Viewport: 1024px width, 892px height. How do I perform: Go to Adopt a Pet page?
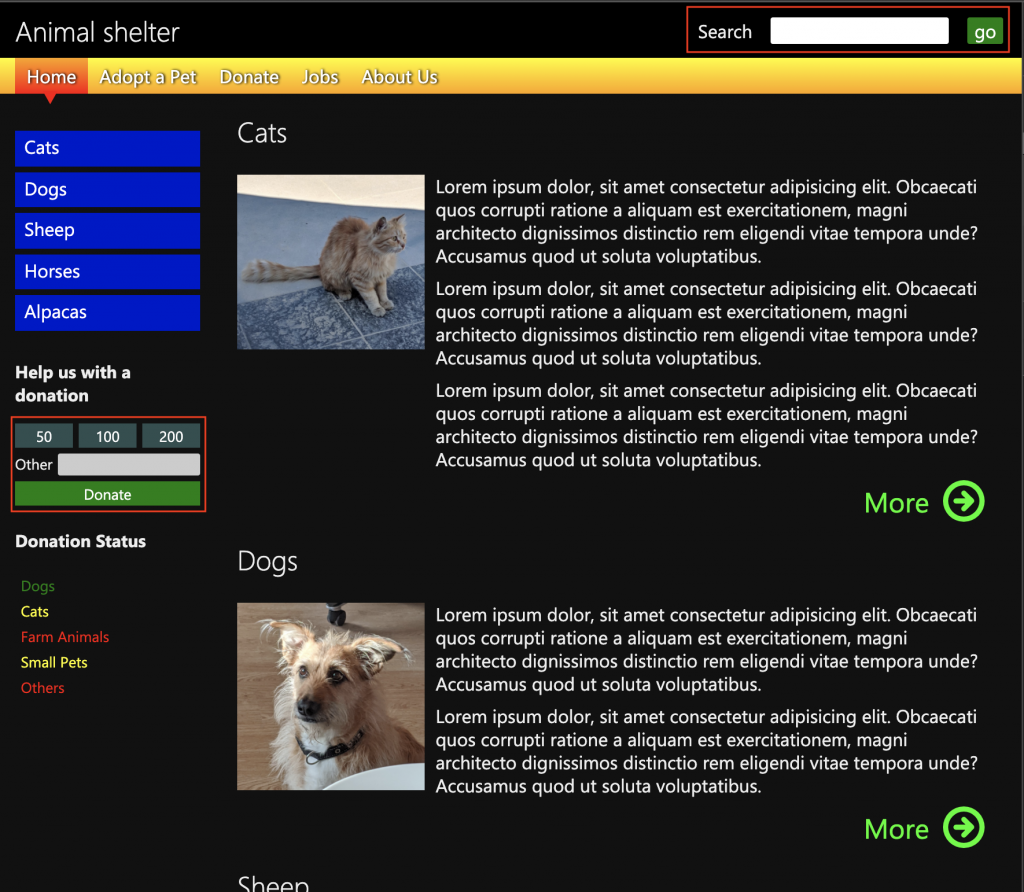pos(148,76)
